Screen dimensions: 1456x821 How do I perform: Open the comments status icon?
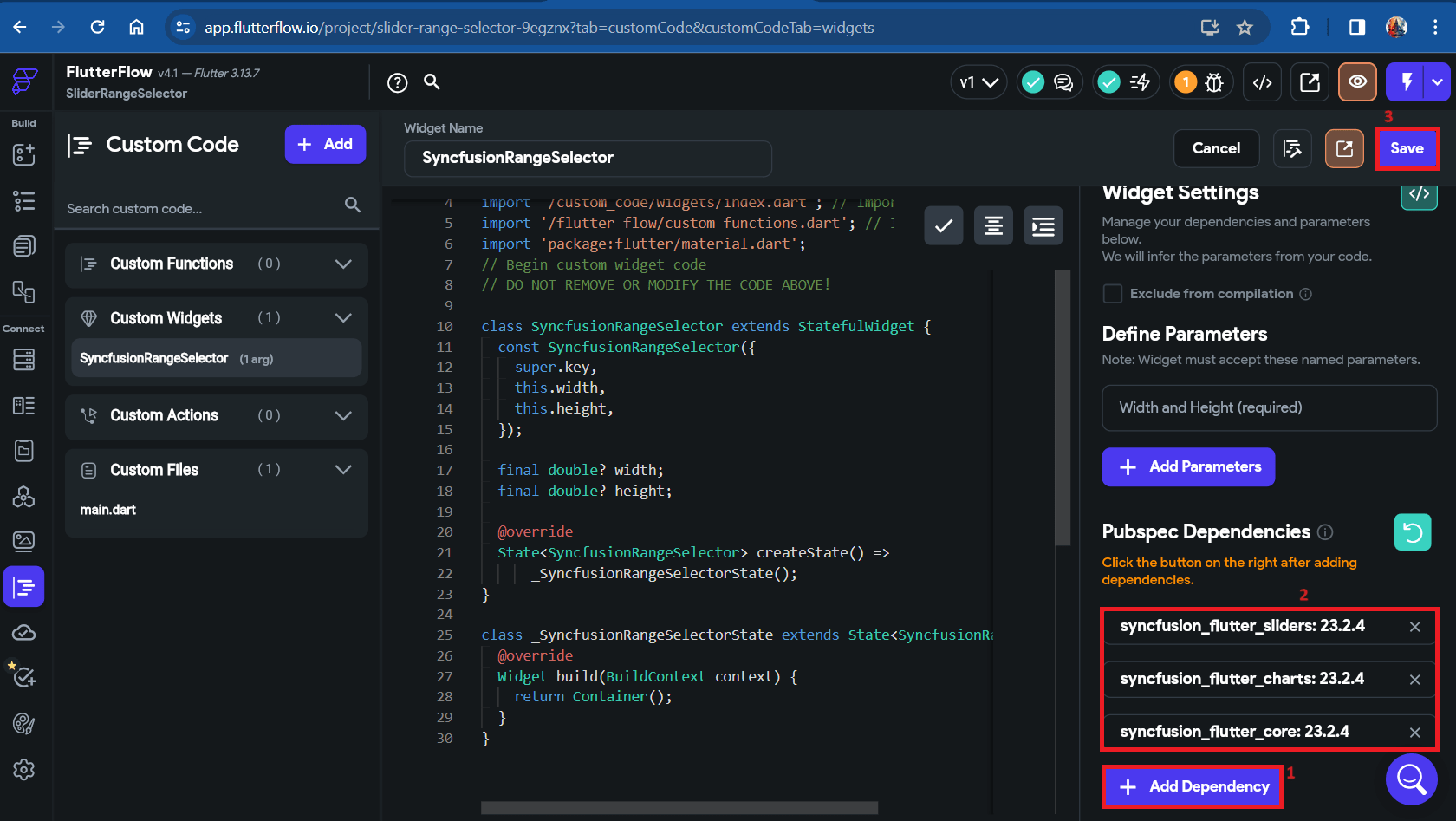(x=1063, y=82)
